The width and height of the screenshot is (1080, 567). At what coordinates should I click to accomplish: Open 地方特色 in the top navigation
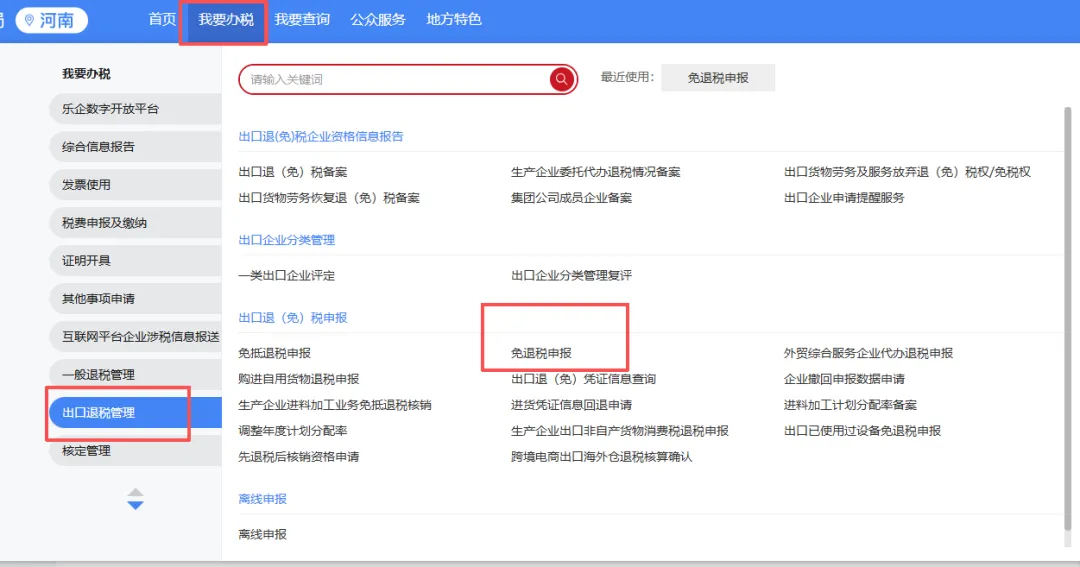(453, 19)
